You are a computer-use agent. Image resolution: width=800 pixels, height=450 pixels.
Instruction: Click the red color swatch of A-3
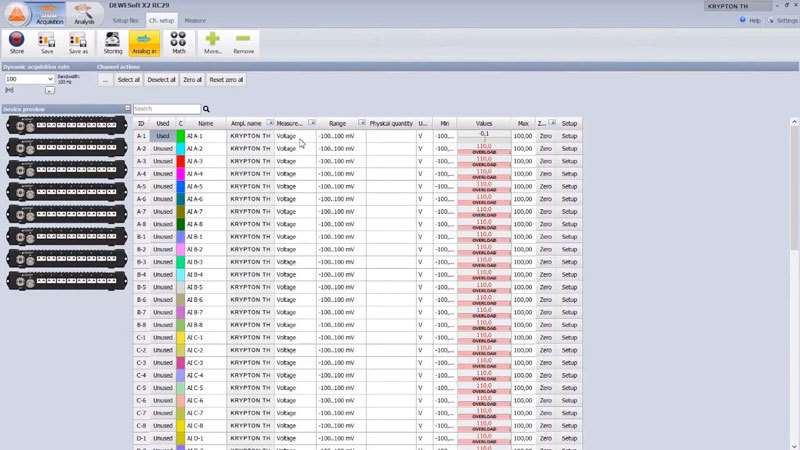pyautogui.click(x=181, y=161)
